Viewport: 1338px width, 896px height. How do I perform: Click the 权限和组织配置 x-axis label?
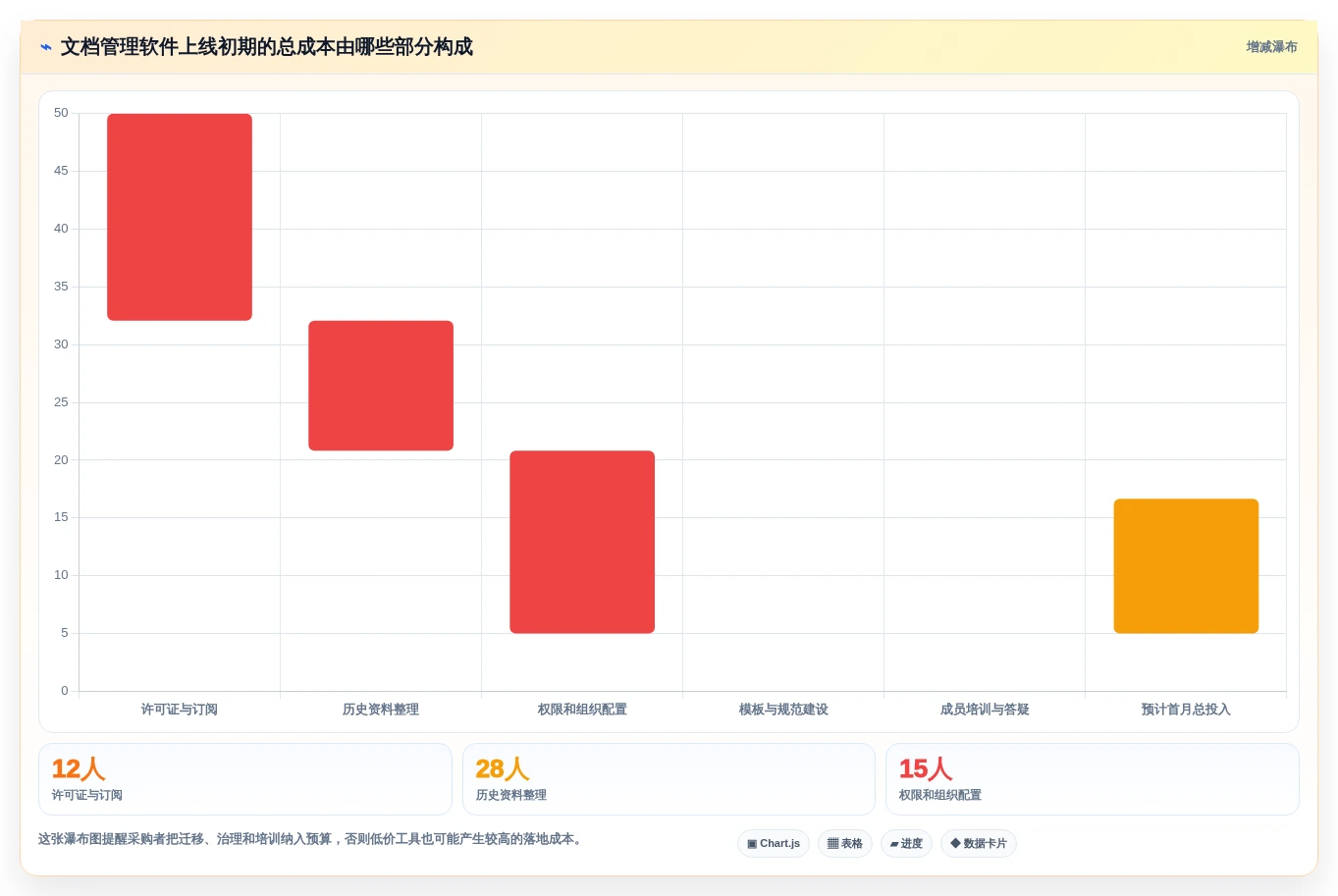(x=582, y=710)
